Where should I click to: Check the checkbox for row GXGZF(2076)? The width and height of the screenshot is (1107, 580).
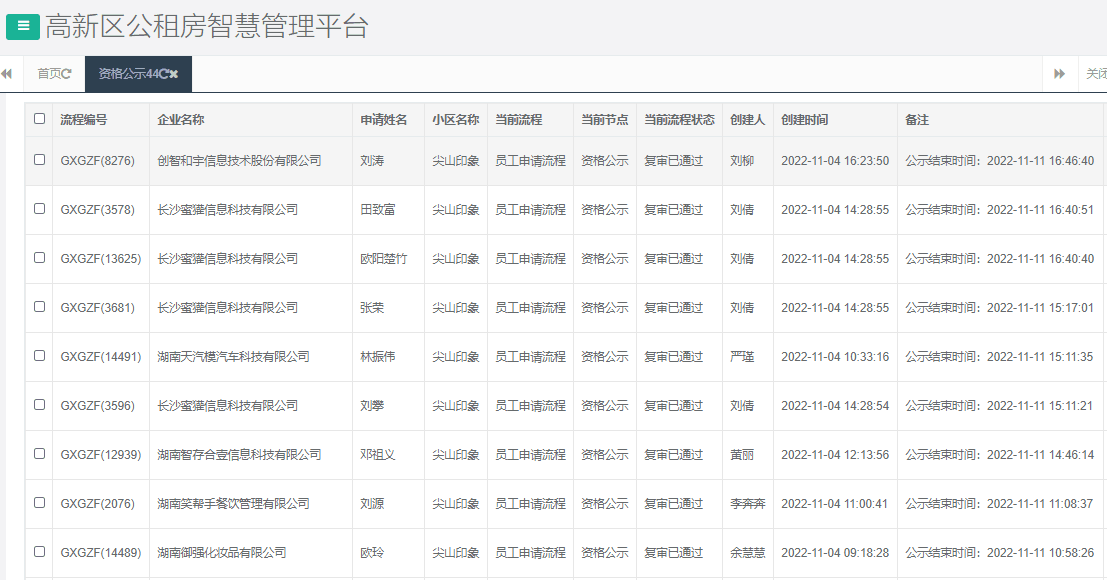pos(38,503)
